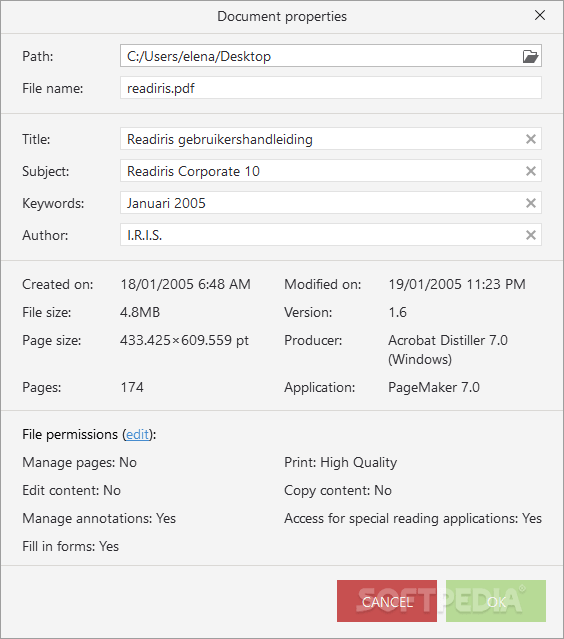Click the CANCEL button
Screen dimensions: 564x639
point(387,601)
